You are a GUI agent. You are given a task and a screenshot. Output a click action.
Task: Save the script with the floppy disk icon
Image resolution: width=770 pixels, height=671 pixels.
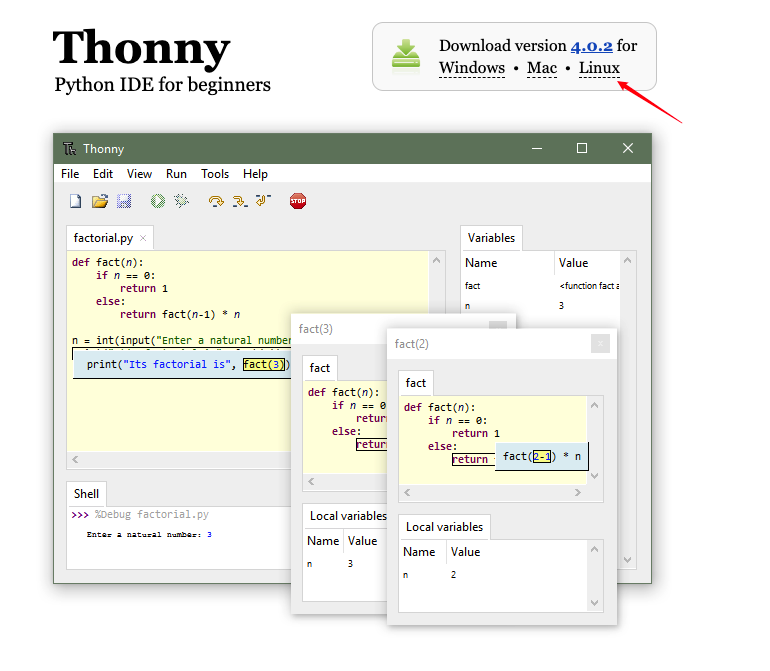[124, 201]
